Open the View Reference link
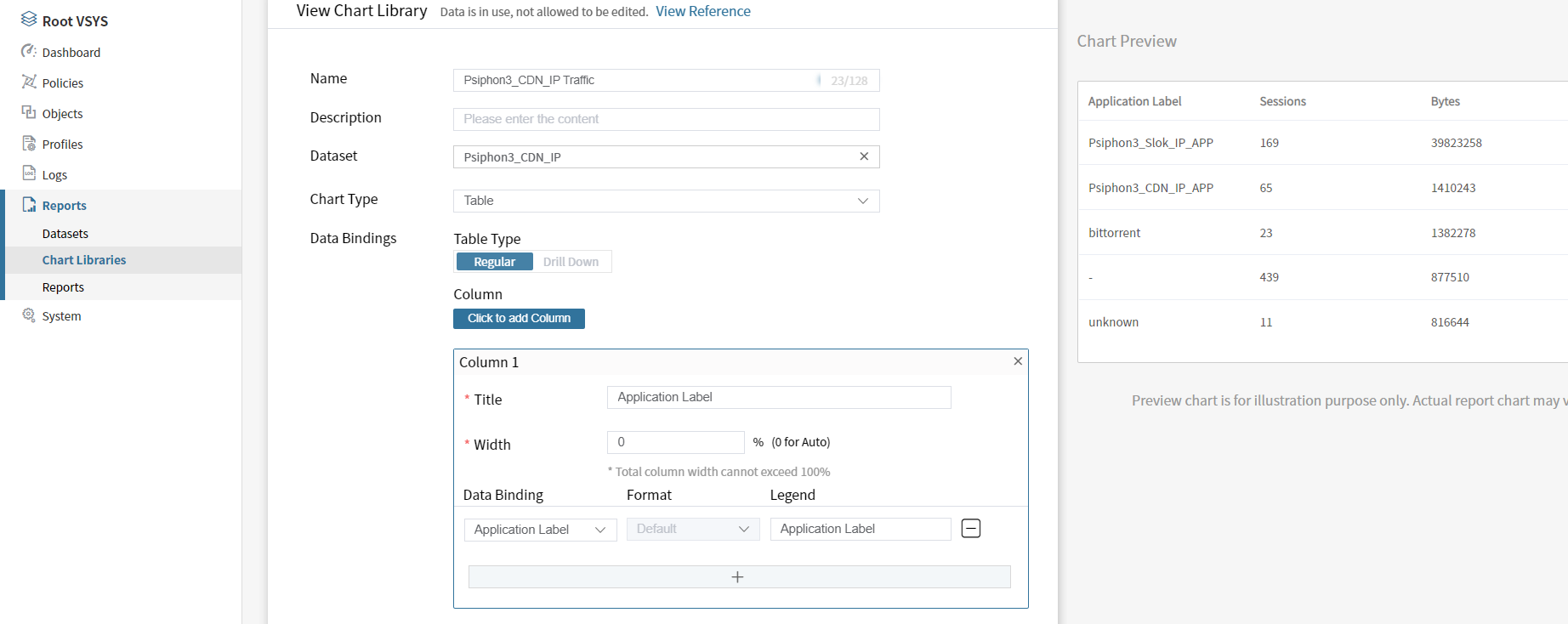This screenshot has height=624, width=1568. 702,11
